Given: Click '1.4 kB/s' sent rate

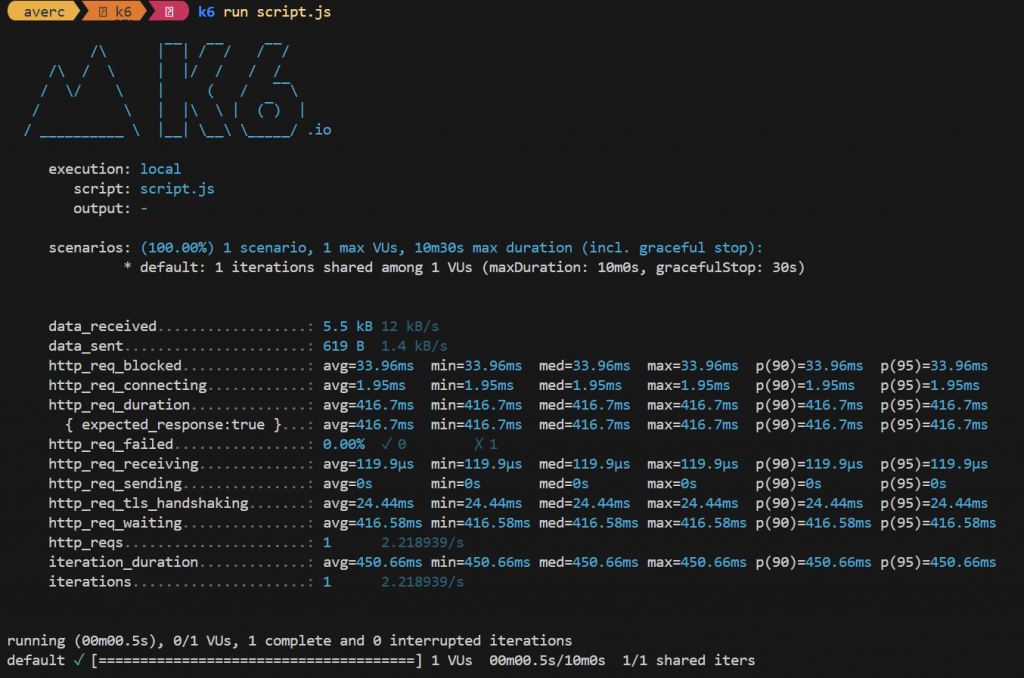Looking at the screenshot, I should coord(414,346).
